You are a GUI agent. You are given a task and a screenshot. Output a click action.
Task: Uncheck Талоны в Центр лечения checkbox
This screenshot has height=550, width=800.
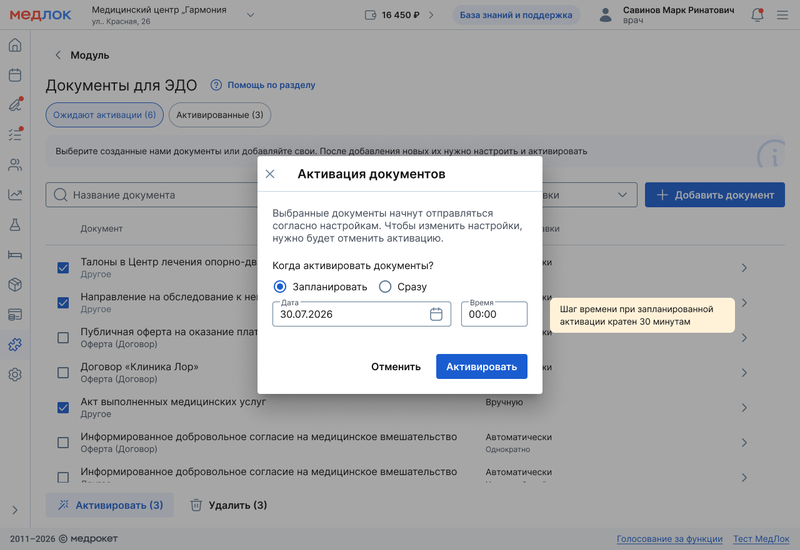point(63,268)
